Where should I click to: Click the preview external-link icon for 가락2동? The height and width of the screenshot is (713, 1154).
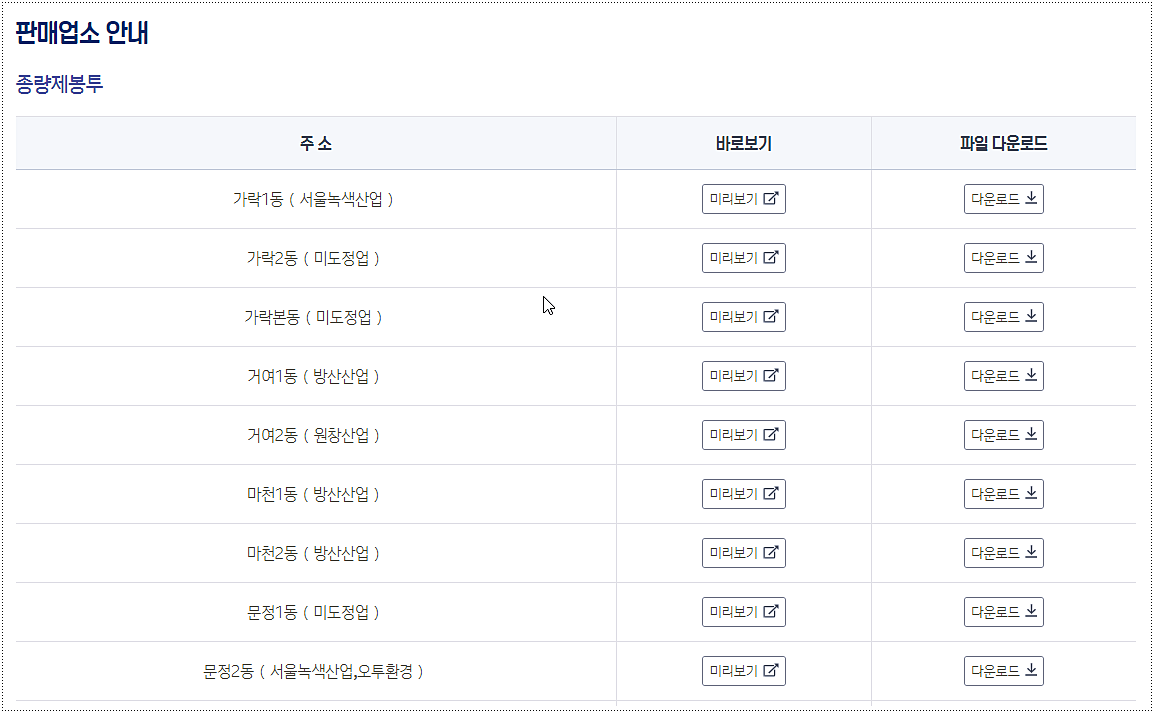[771, 257]
